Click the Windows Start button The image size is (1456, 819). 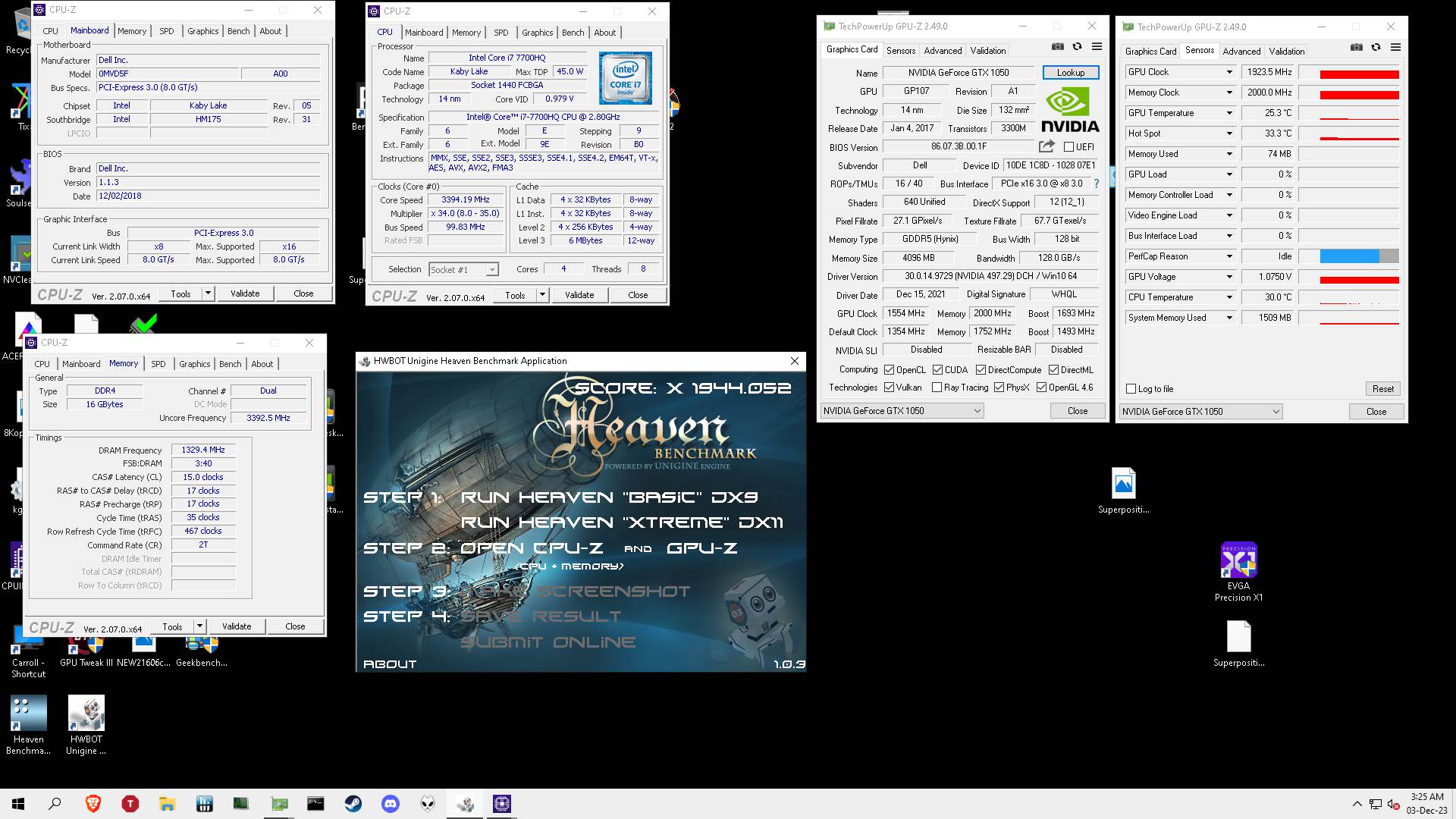tap(18, 804)
